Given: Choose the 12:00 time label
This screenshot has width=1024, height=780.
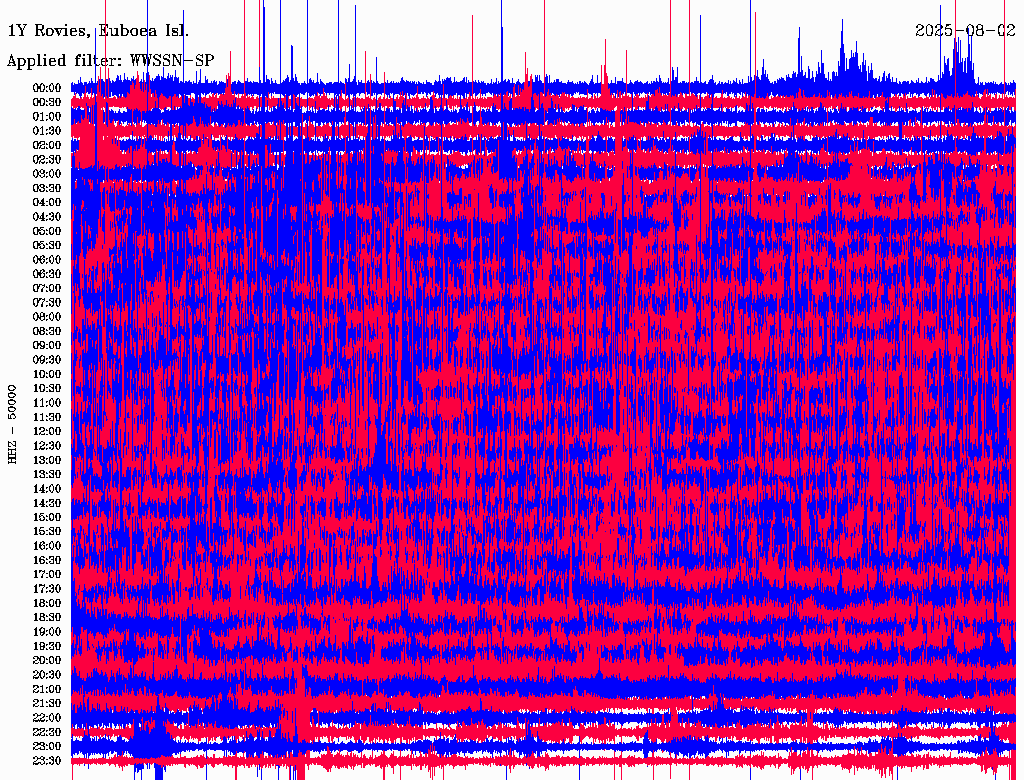Looking at the screenshot, I should click(x=47, y=431).
